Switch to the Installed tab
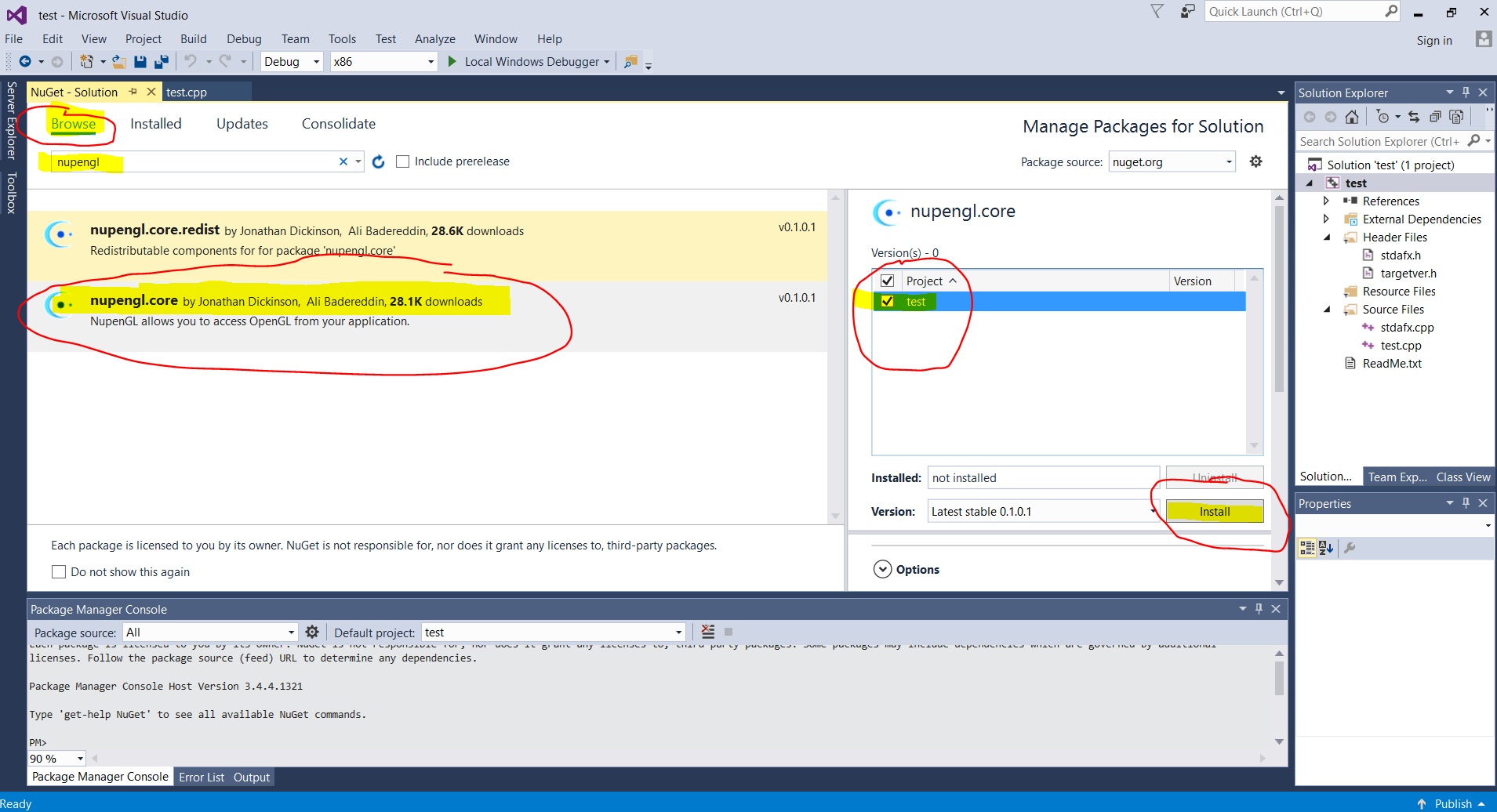Image resolution: width=1497 pixels, height=812 pixels. 155,124
